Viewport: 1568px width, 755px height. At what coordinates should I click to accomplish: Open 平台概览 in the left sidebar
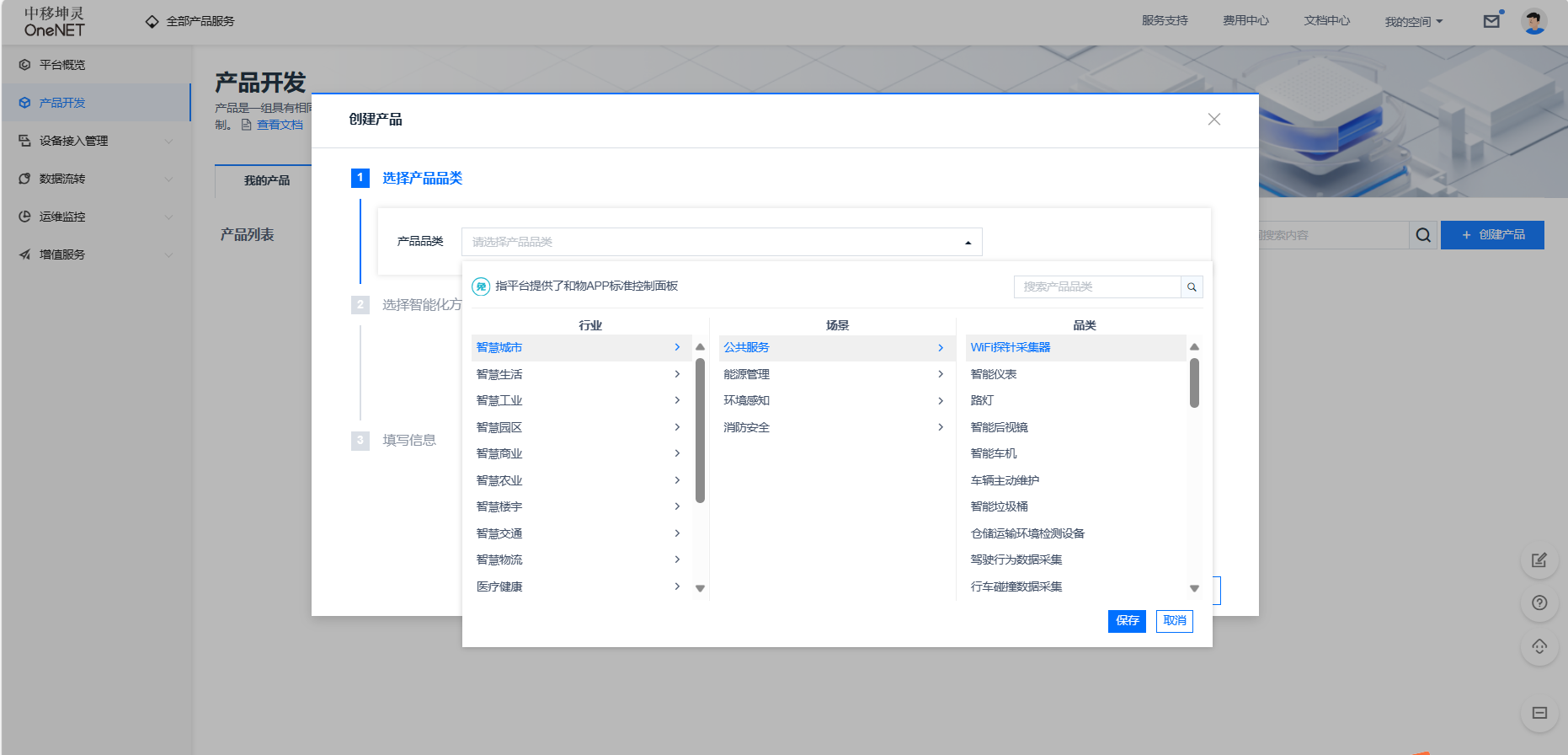(x=62, y=65)
